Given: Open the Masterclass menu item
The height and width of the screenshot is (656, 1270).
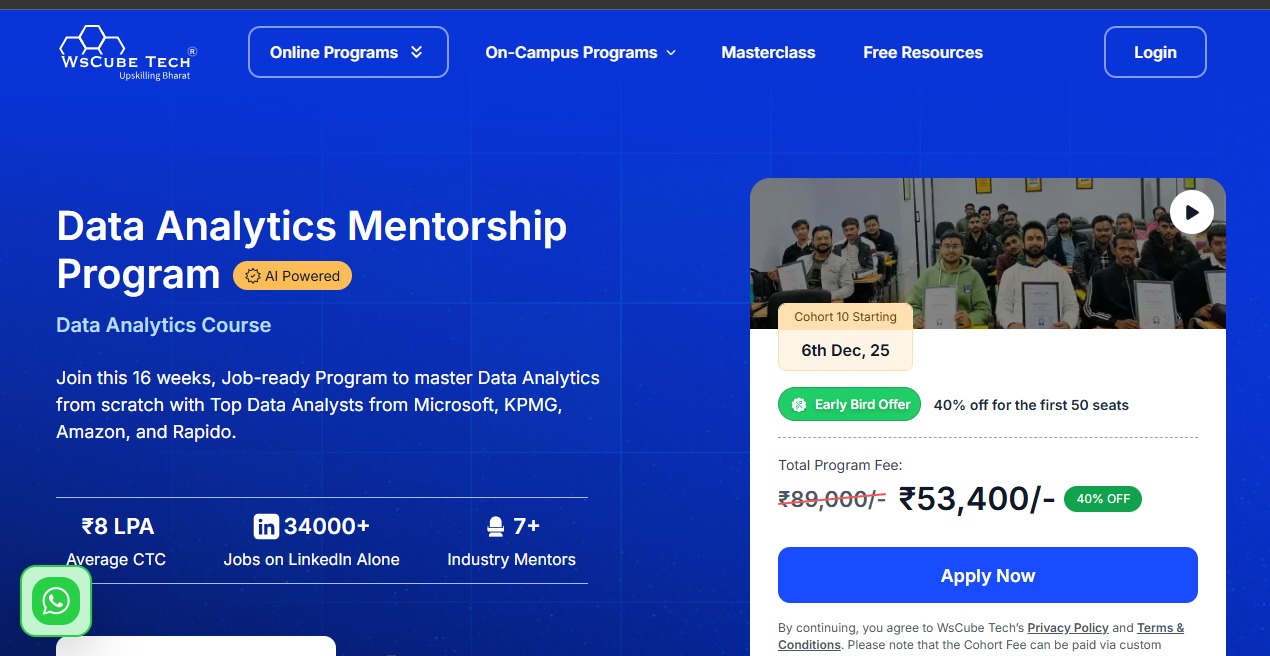Looking at the screenshot, I should (x=768, y=52).
